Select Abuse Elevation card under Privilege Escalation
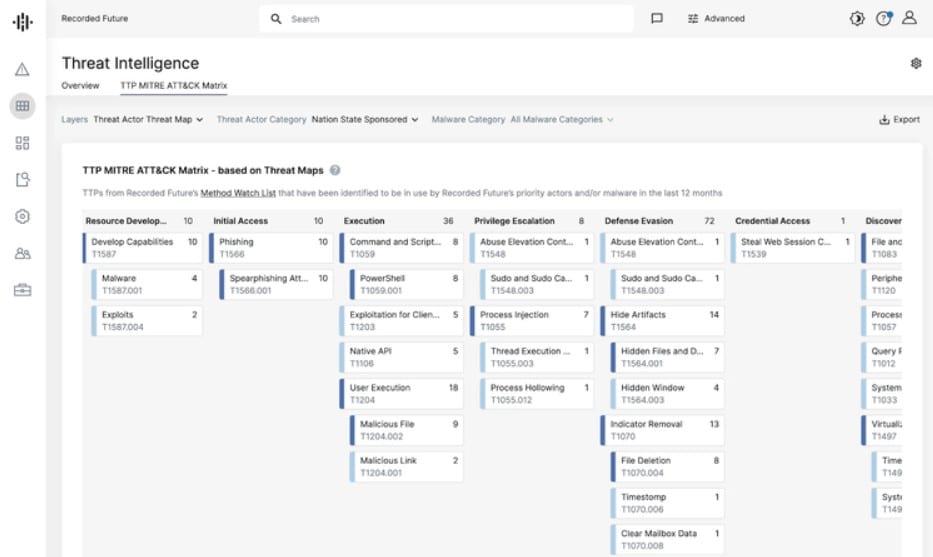The width and height of the screenshot is (933, 557). [532, 248]
